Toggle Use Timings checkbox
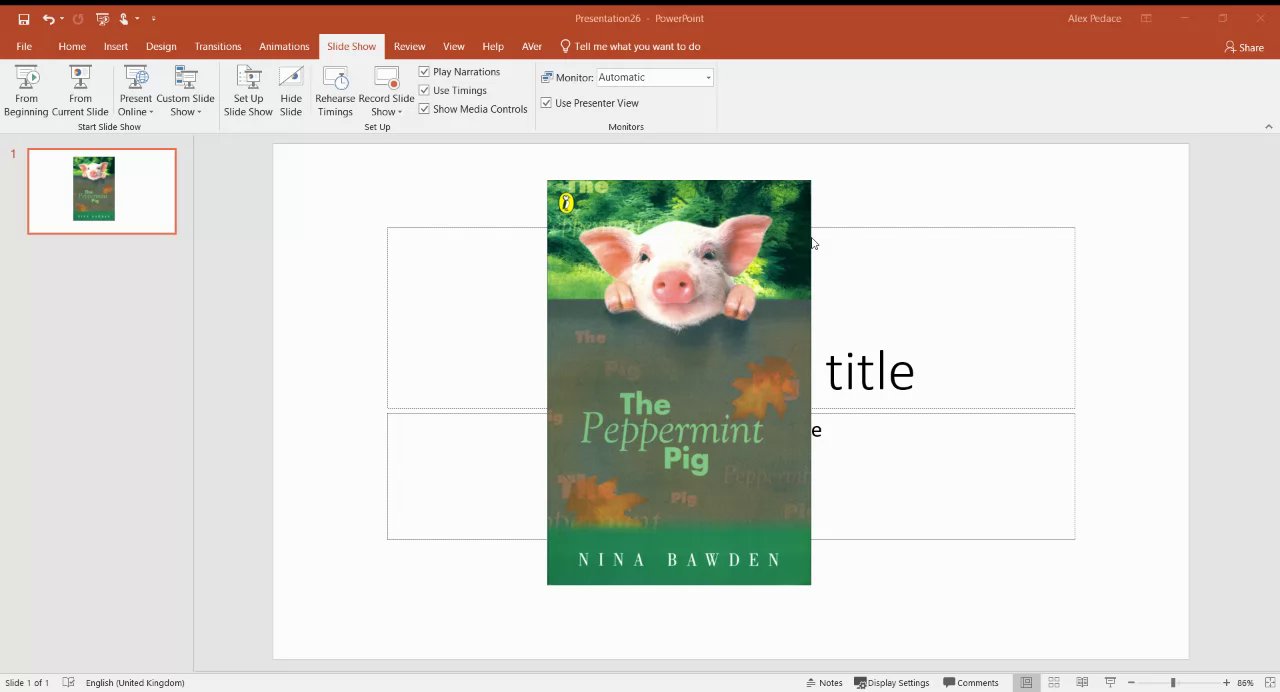Viewport: 1280px width, 692px height. pos(424,90)
